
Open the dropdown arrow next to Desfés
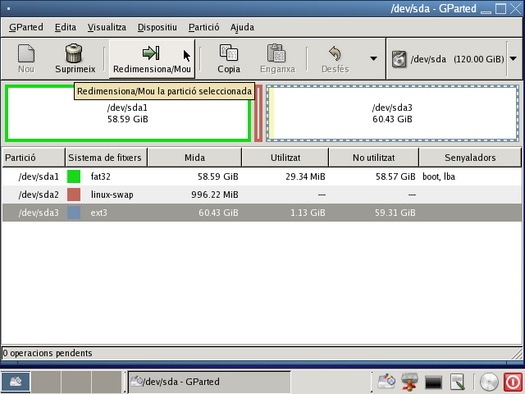pos(373,59)
